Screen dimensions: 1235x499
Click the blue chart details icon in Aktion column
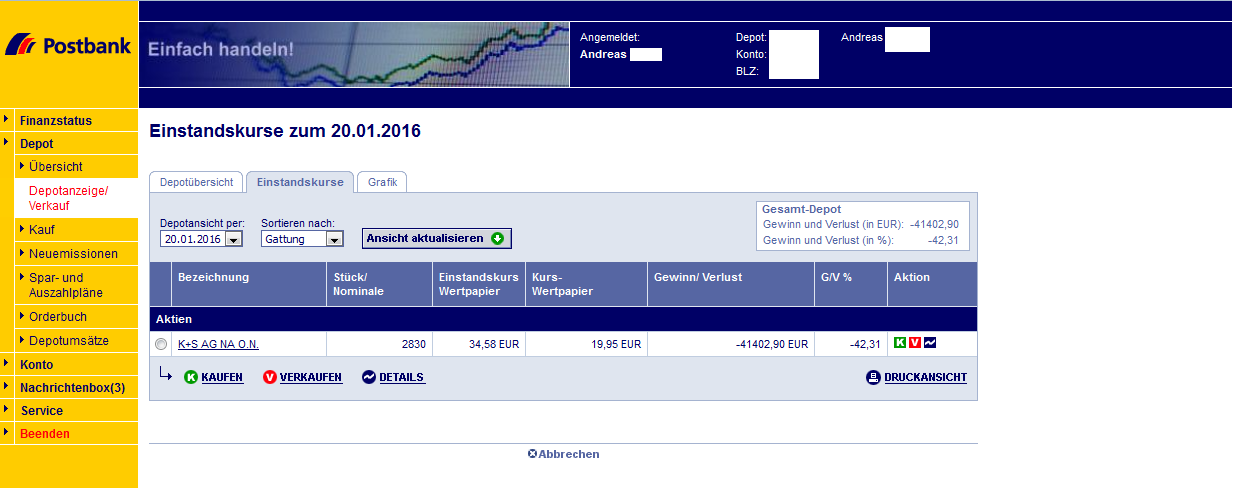coord(930,343)
